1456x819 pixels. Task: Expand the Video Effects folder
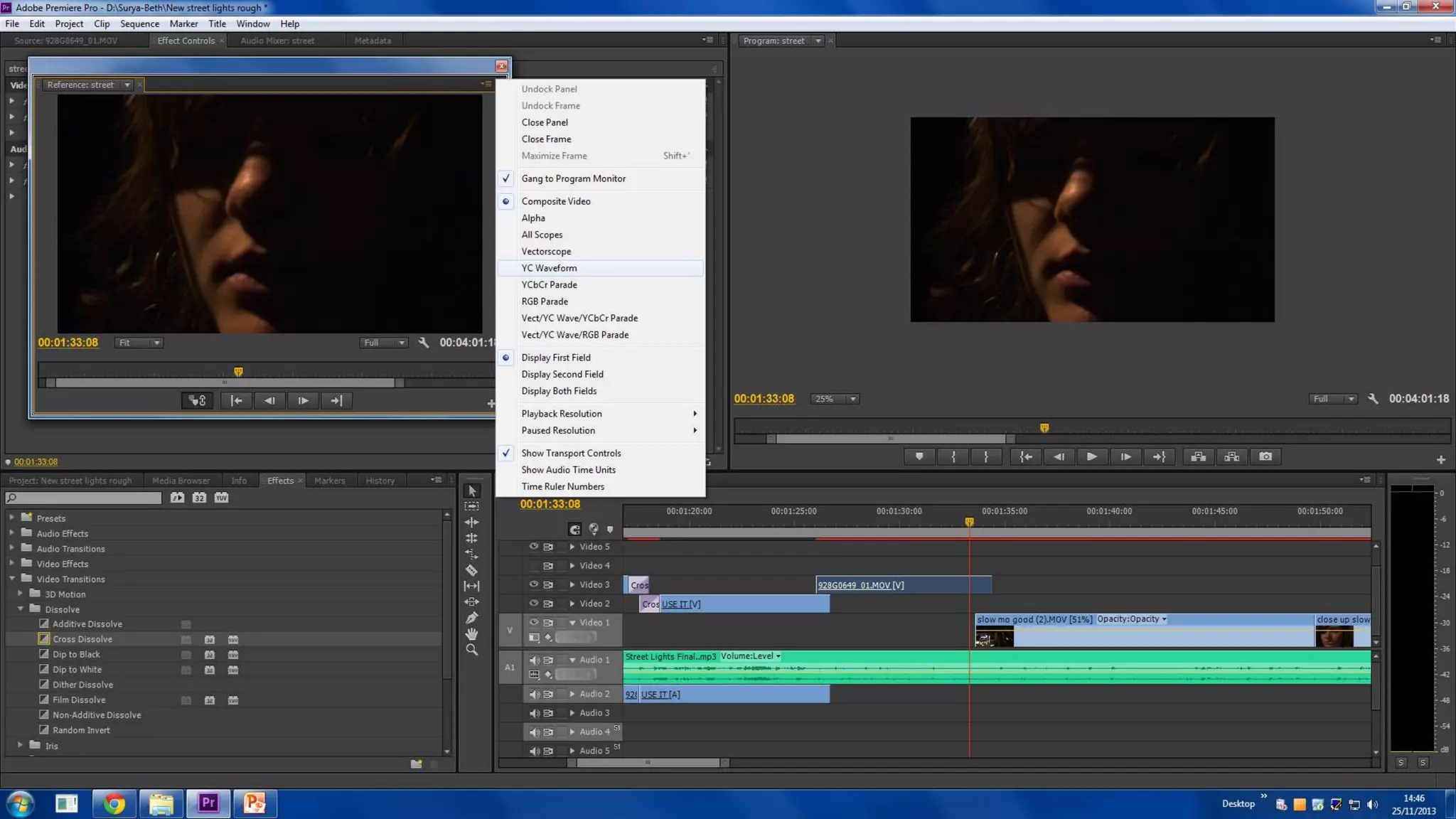pyautogui.click(x=12, y=564)
